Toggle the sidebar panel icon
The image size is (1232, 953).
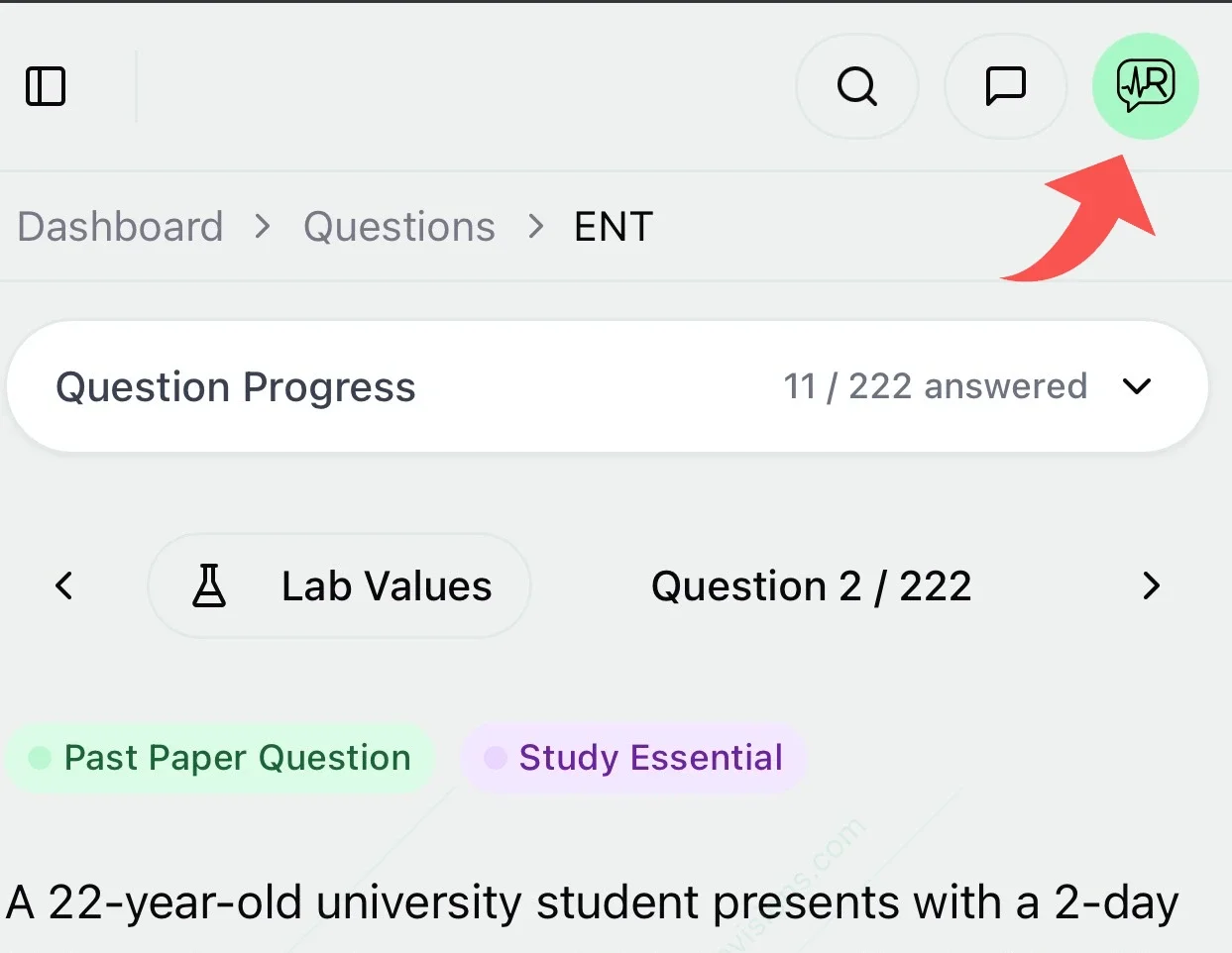click(x=46, y=86)
